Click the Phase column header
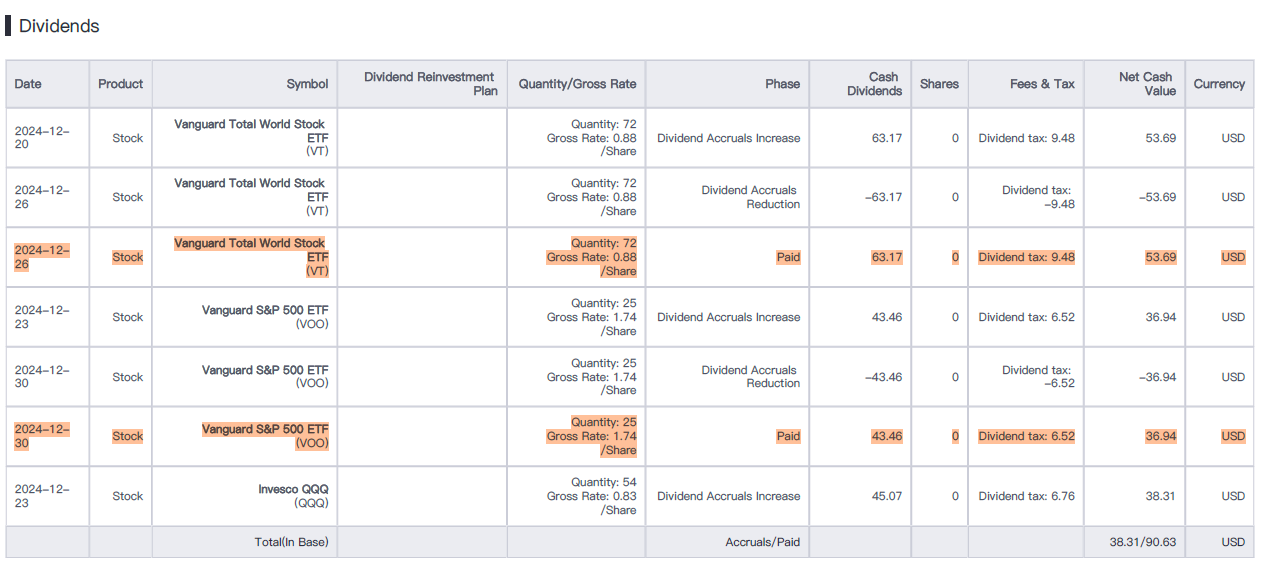 pyautogui.click(x=783, y=84)
